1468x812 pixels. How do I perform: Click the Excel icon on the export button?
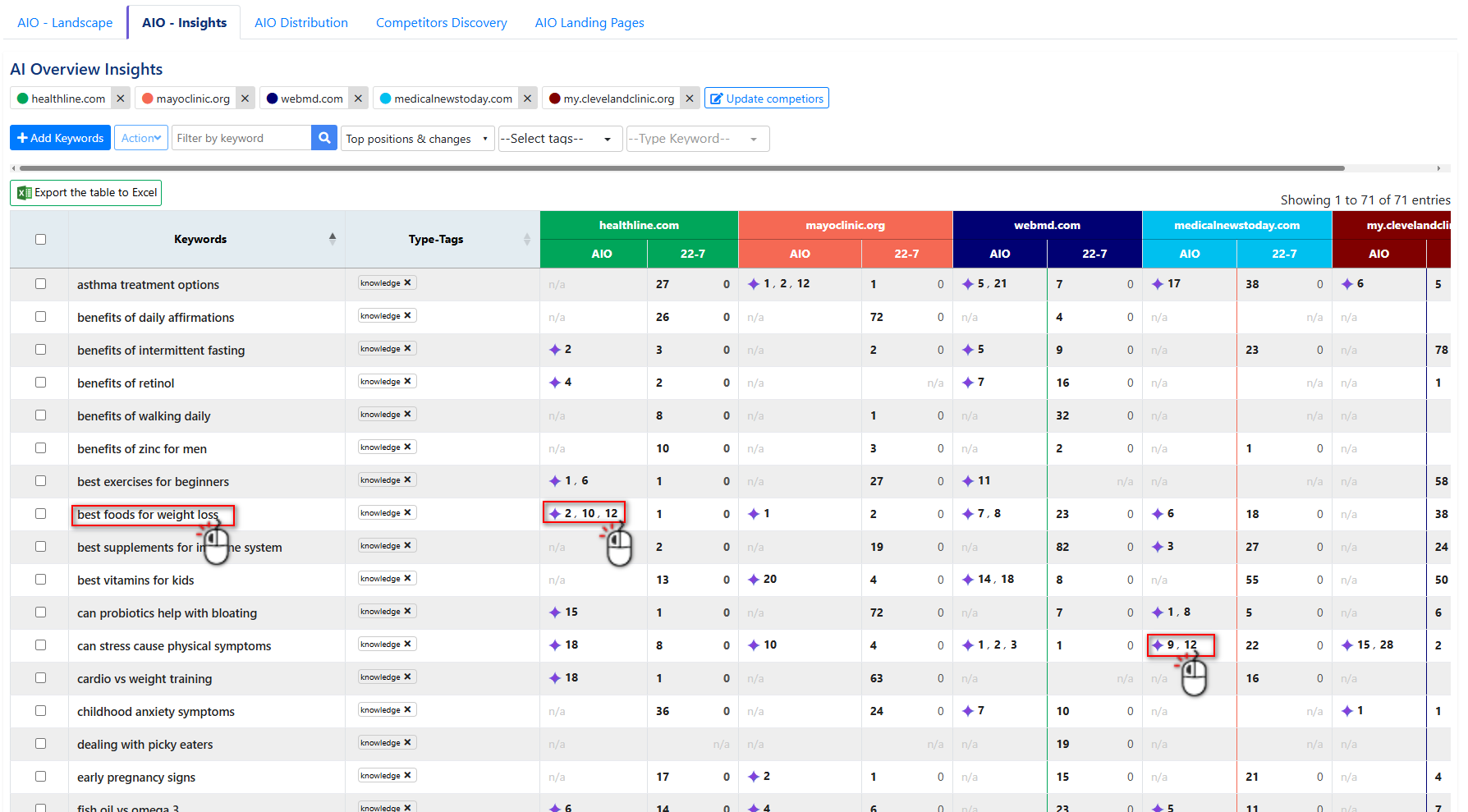tap(25, 193)
